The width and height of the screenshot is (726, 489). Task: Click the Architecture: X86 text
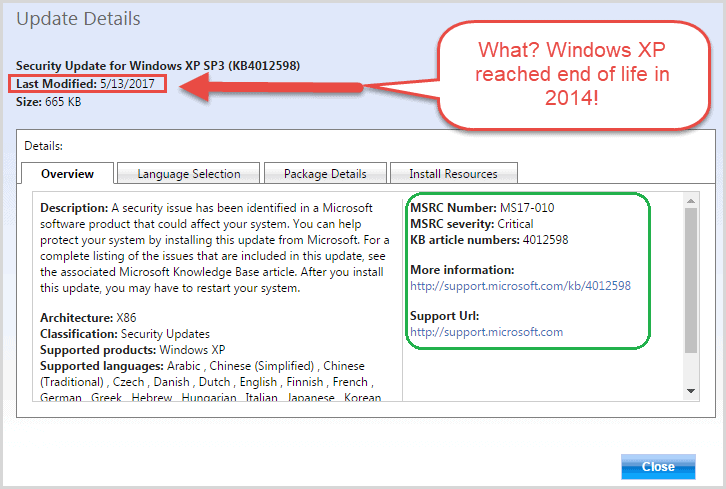pos(88,318)
